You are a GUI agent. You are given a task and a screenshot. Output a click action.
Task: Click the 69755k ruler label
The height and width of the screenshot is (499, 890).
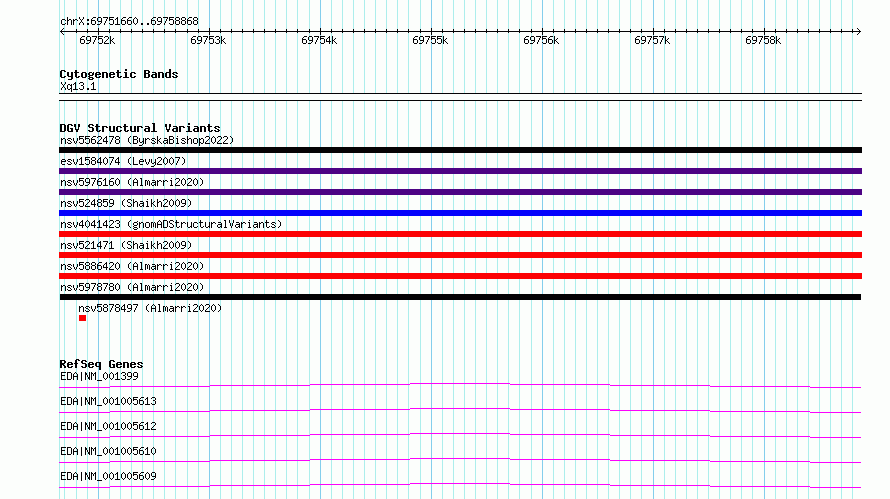430,40
